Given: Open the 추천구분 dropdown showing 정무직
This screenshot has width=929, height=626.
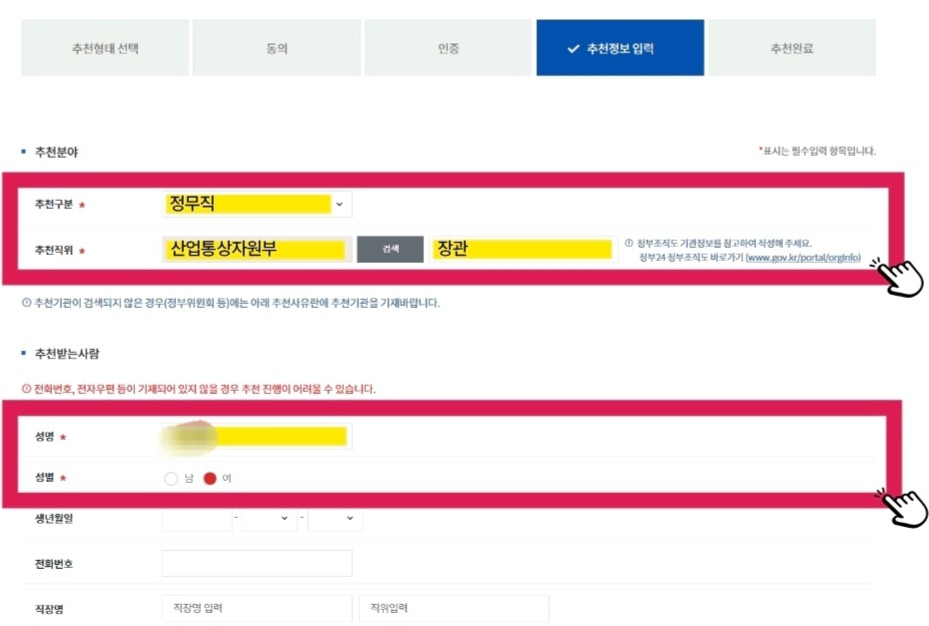Looking at the screenshot, I should click(x=257, y=204).
